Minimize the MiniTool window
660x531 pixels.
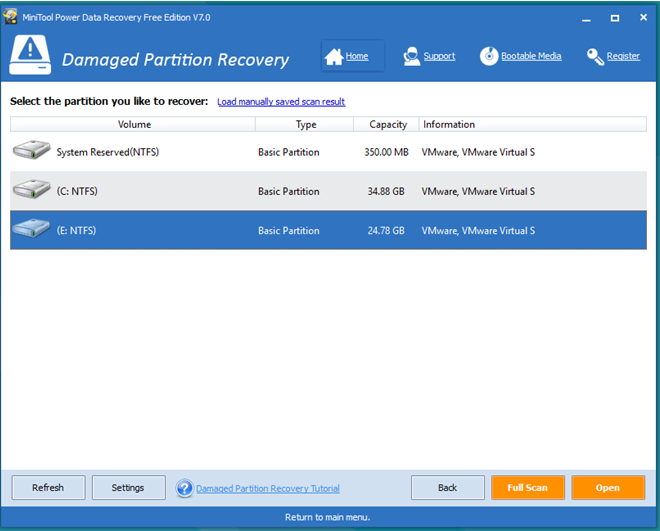pos(586,18)
